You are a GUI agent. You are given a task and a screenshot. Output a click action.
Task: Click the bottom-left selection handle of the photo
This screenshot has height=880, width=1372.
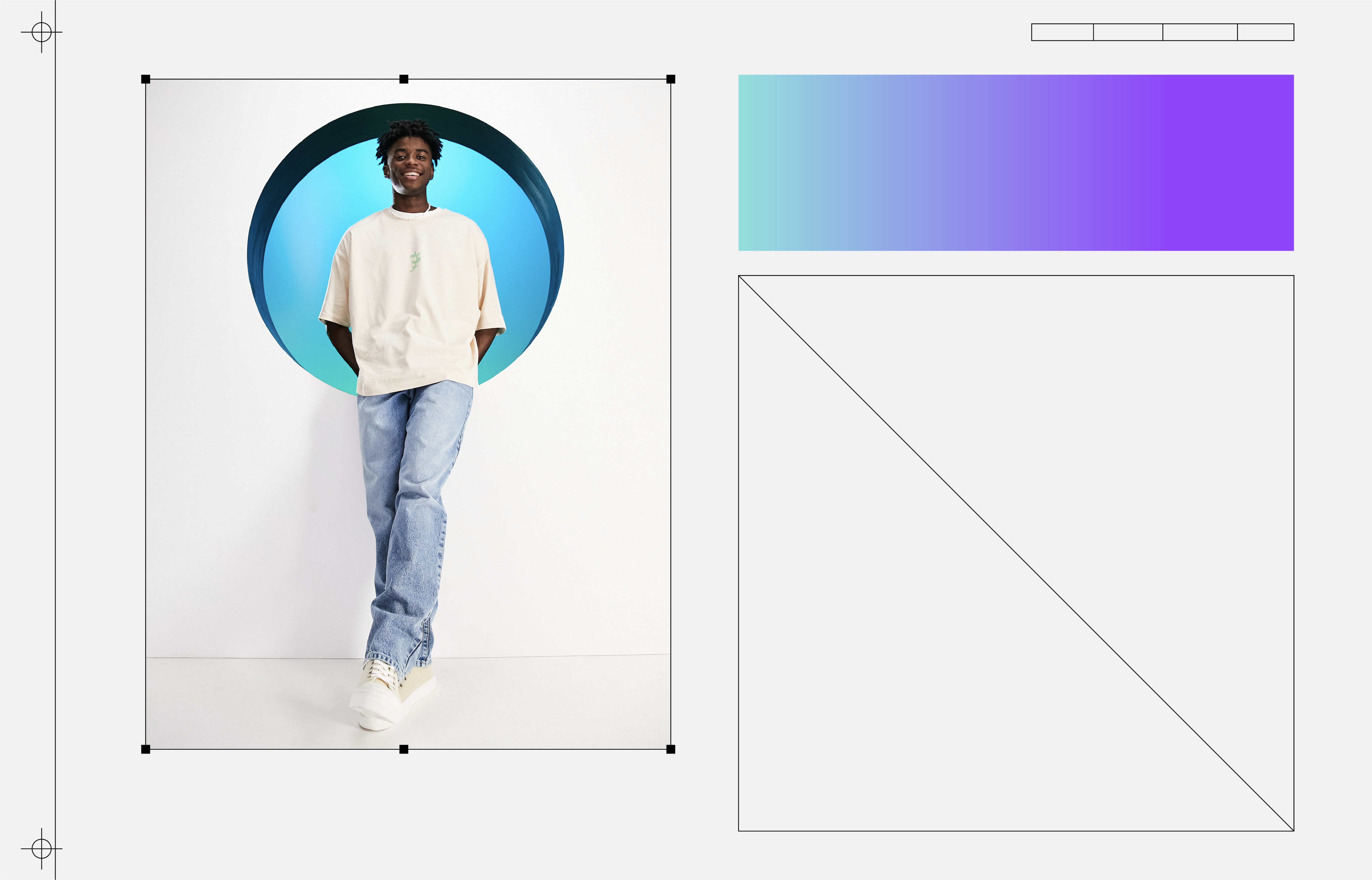point(146,749)
